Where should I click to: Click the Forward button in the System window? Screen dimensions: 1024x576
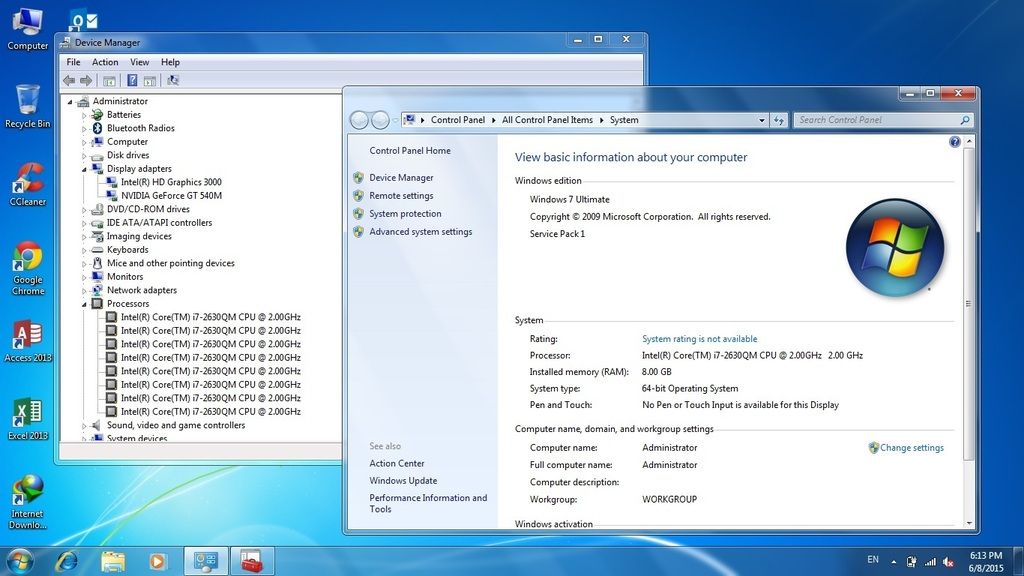[x=380, y=120]
